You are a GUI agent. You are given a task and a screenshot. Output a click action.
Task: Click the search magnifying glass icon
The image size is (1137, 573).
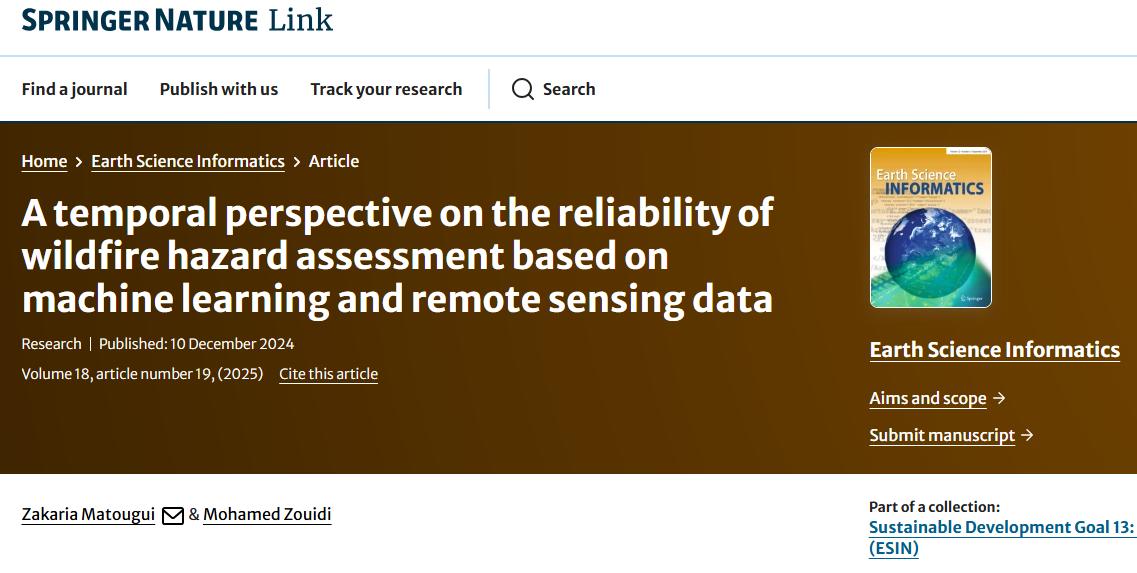(523, 89)
